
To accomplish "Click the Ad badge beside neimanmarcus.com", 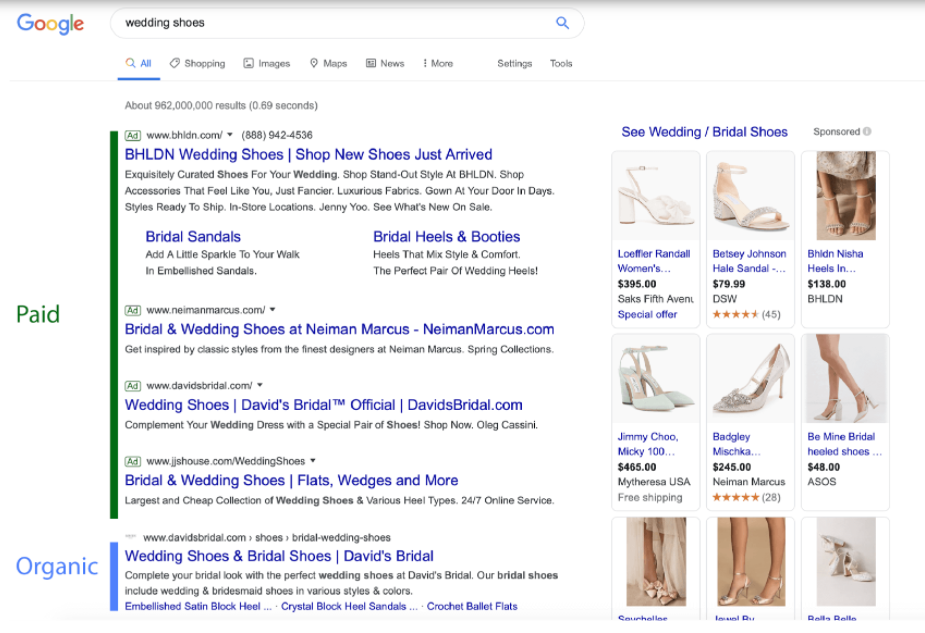I will coord(133,310).
